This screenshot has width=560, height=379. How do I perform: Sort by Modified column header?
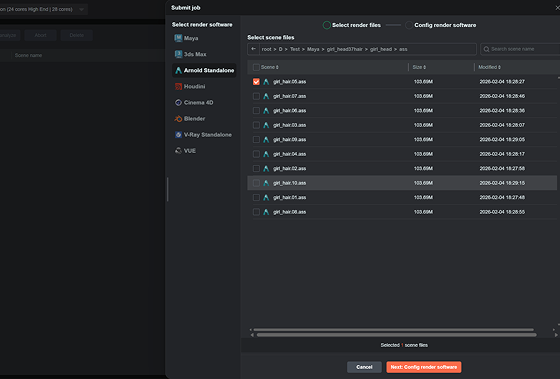pyautogui.click(x=489, y=67)
